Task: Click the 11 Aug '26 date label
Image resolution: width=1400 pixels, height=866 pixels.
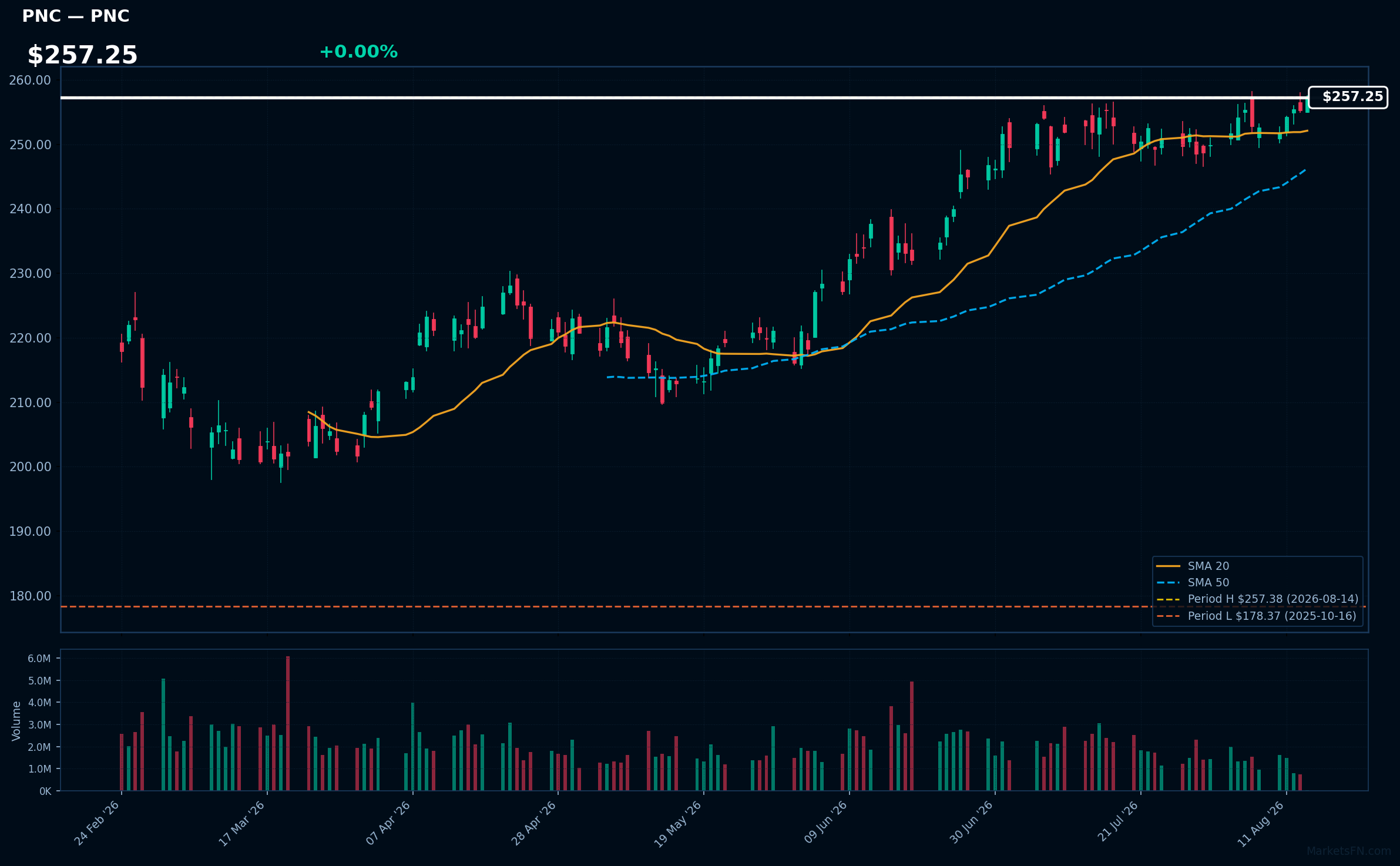Action: click(x=1261, y=823)
